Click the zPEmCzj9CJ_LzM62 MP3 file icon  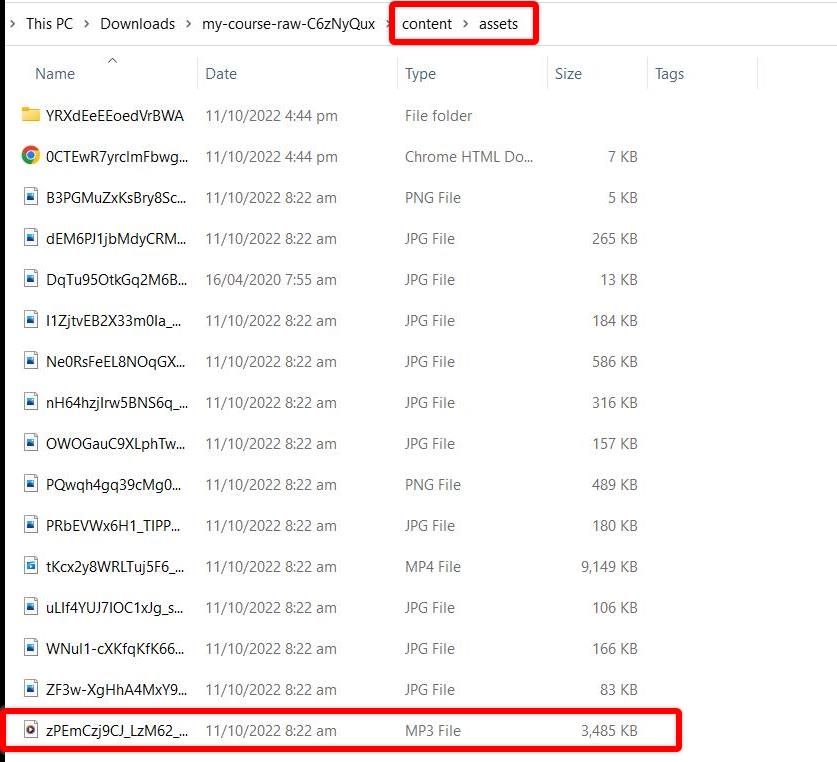tap(31, 729)
